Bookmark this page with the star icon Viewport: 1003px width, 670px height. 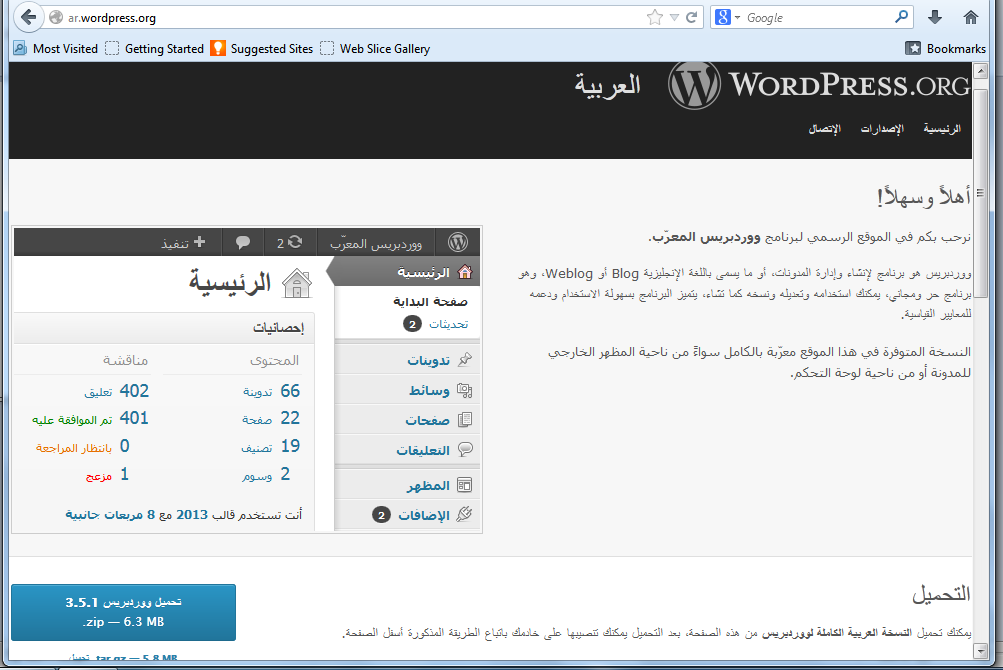654,17
